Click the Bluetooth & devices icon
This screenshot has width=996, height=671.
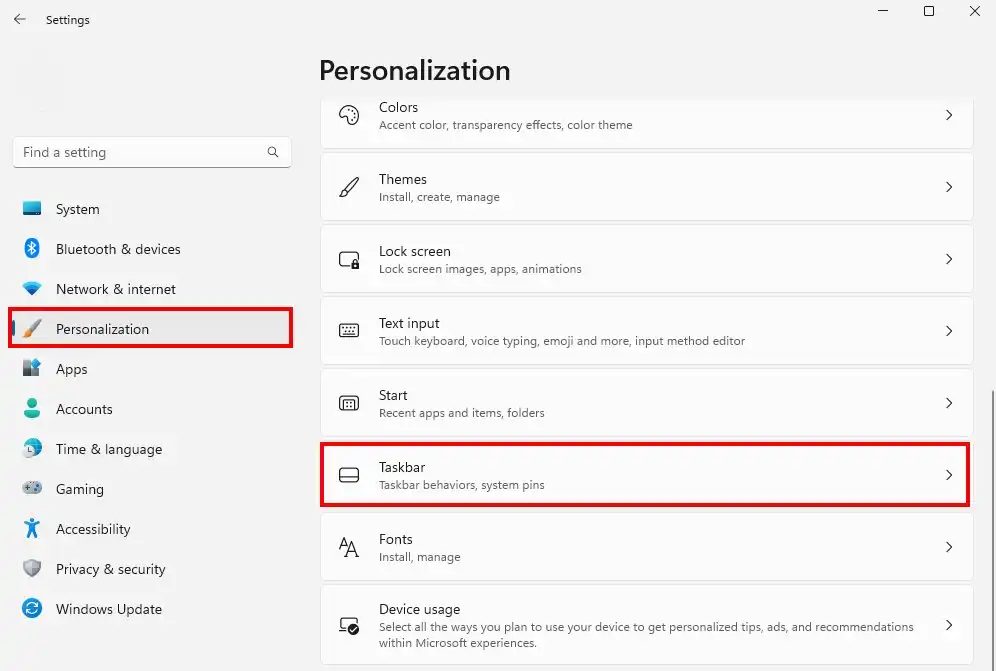click(x=32, y=248)
